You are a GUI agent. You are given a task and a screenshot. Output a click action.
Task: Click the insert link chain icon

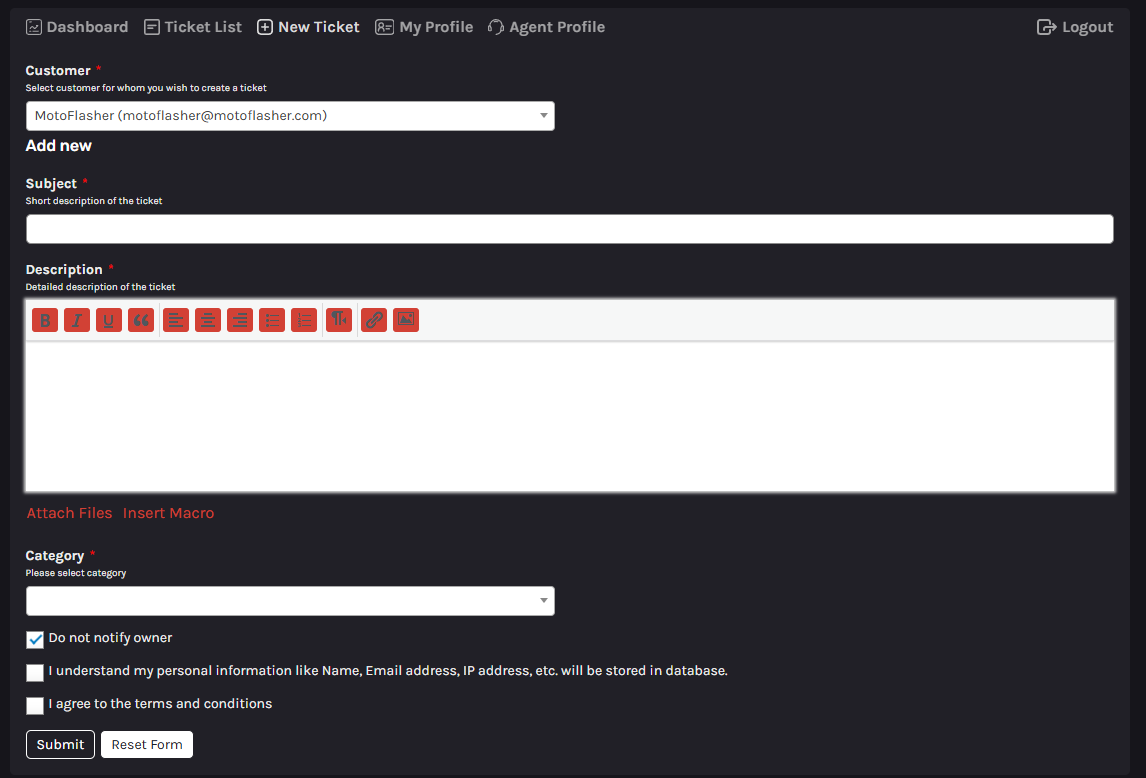tap(374, 320)
